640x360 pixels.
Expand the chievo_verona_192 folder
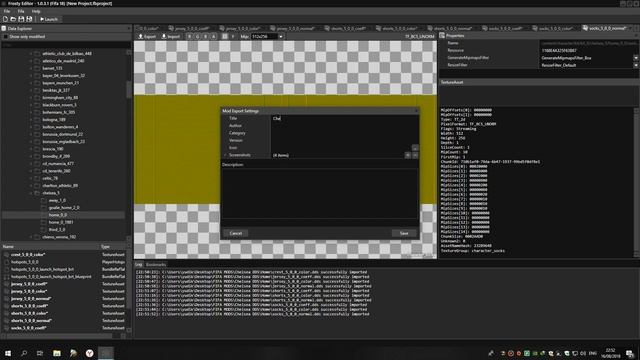click(x=31, y=237)
